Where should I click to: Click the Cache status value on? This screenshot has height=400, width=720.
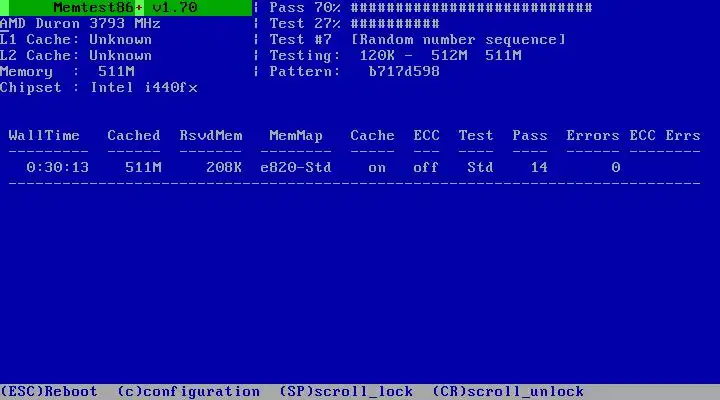tap(377, 168)
